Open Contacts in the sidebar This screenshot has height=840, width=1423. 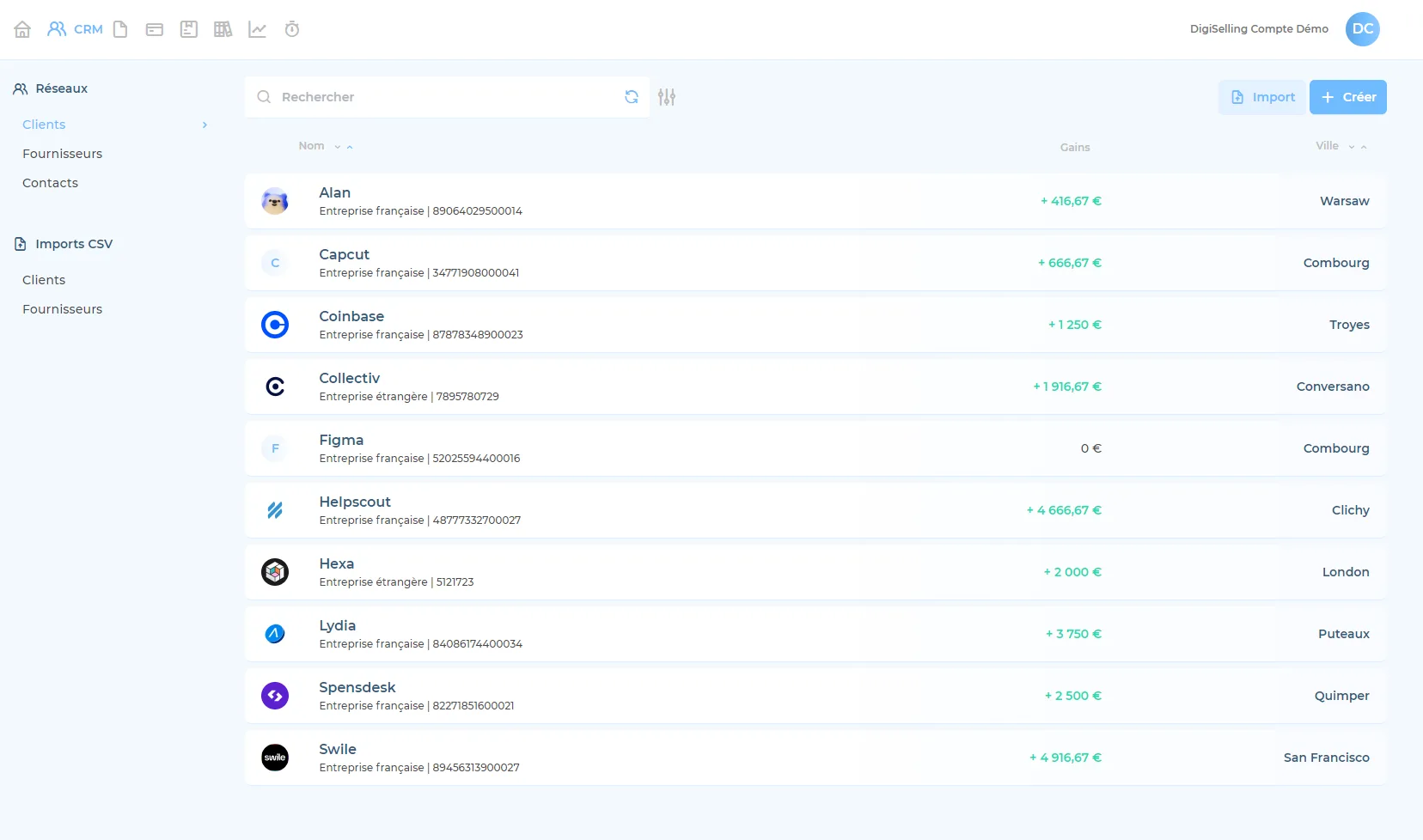50,183
